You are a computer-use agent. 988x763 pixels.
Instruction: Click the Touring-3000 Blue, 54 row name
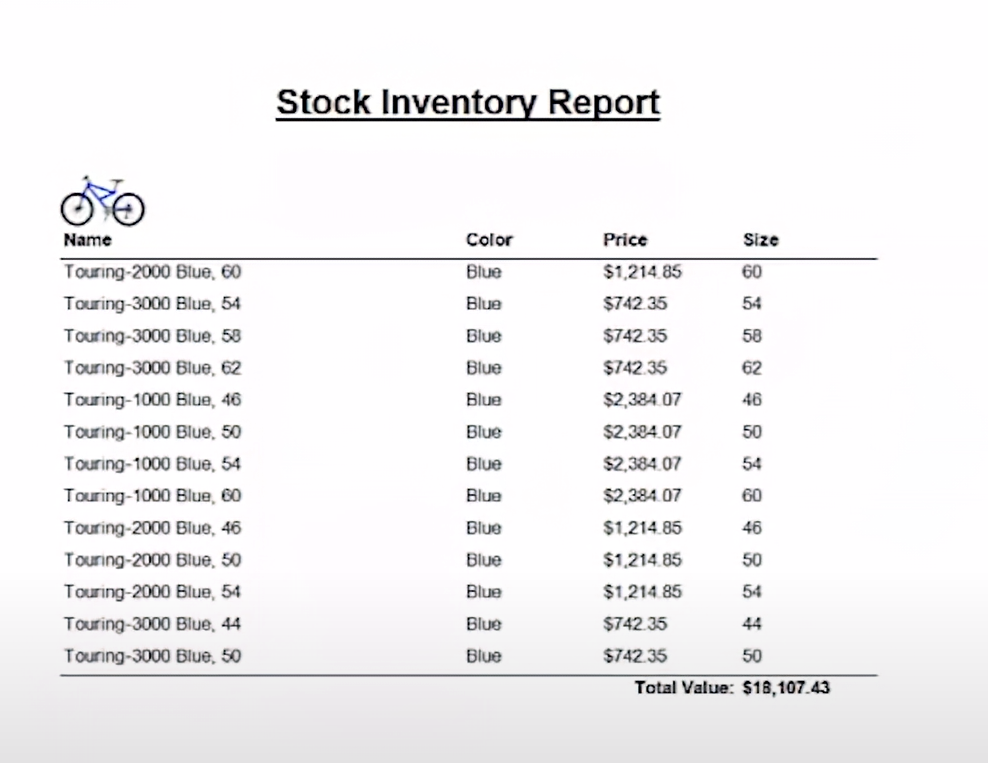[x=152, y=304]
